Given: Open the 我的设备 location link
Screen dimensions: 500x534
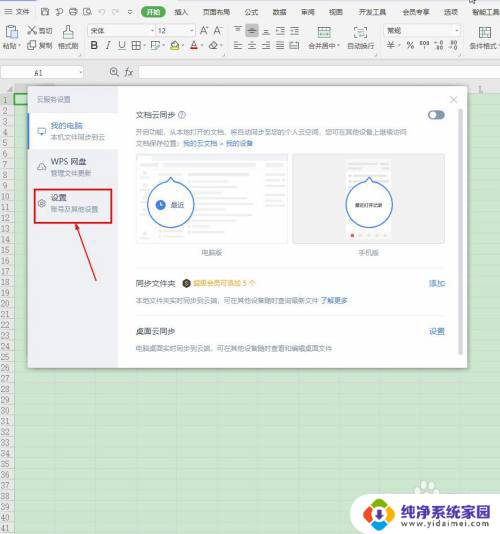Looking at the screenshot, I should point(239,143).
